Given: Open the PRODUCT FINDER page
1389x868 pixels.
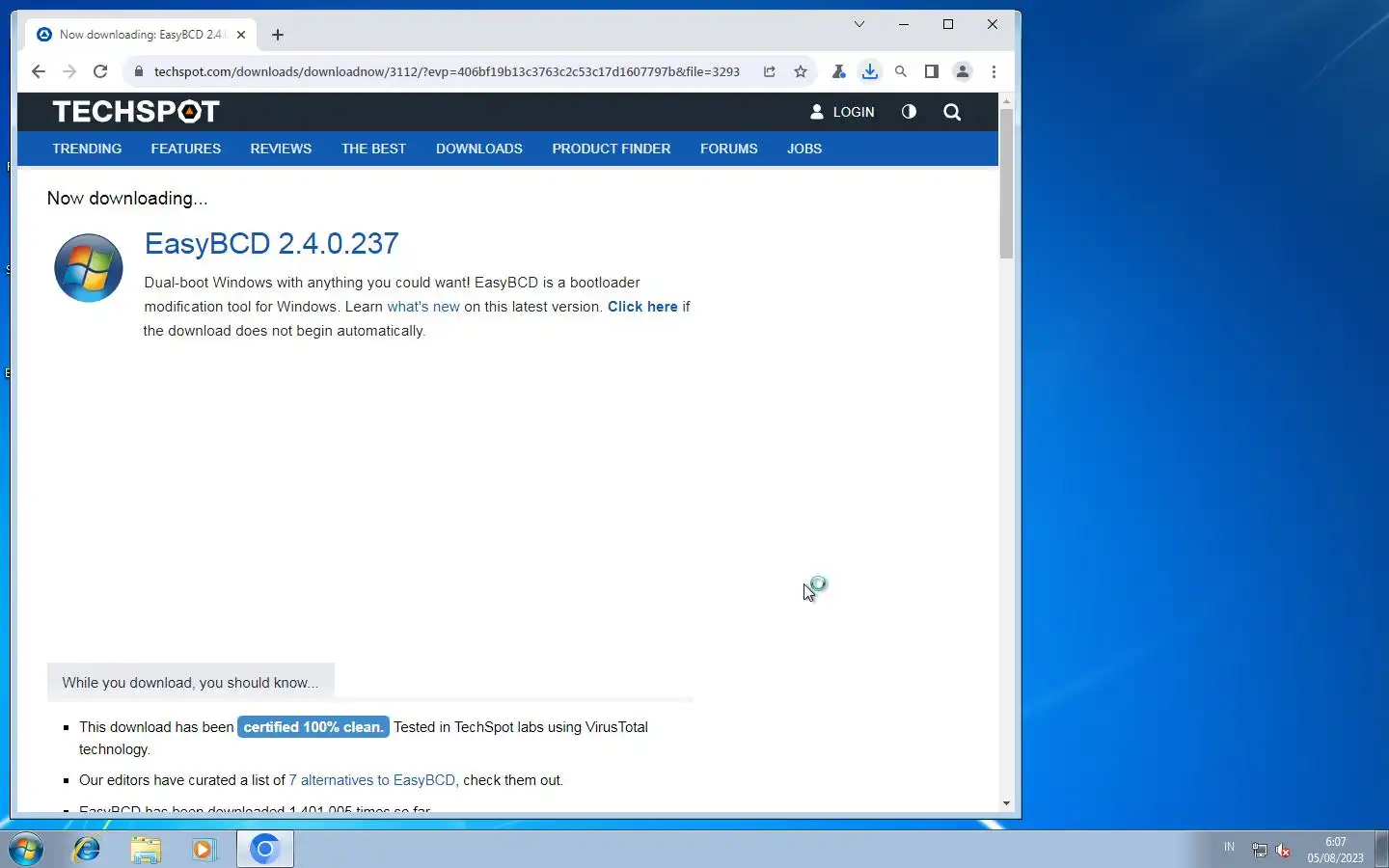Looking at the screenshot, I should 612,149.
